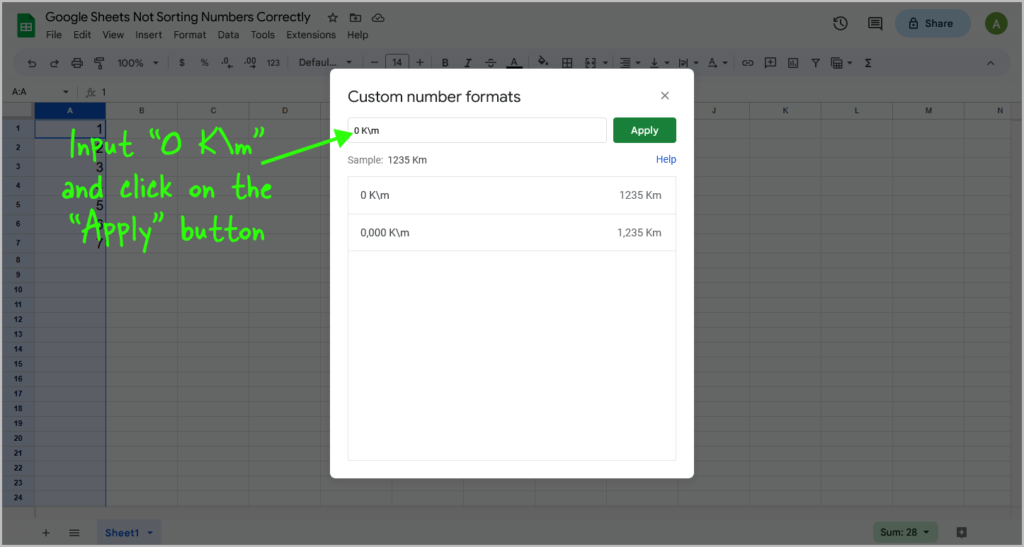Viewport: 1024px width, 547px height.
Task: Close the Custom number formats dialog
Action: (x=665, y=96)
